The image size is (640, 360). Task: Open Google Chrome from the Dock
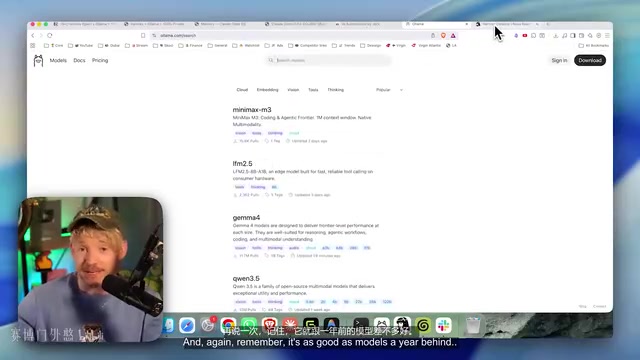tap(229, 325)
